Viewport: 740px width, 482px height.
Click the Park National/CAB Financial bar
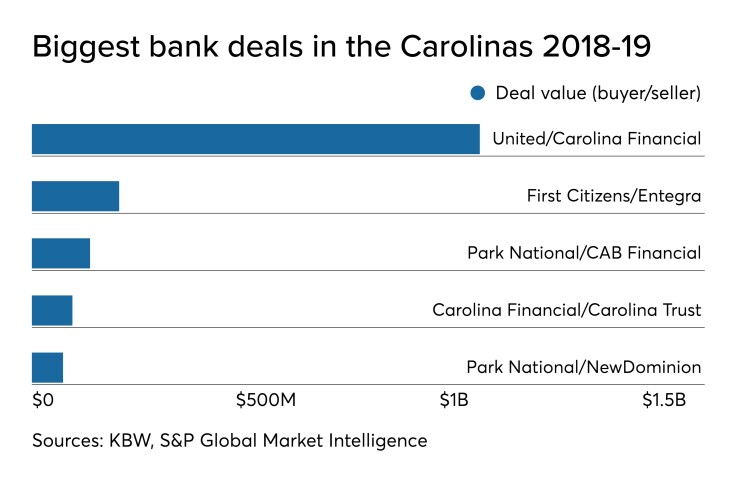click(61, 253)
